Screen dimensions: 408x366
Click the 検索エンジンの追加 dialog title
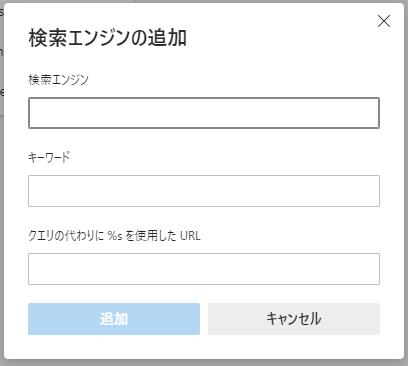[107, 38]
